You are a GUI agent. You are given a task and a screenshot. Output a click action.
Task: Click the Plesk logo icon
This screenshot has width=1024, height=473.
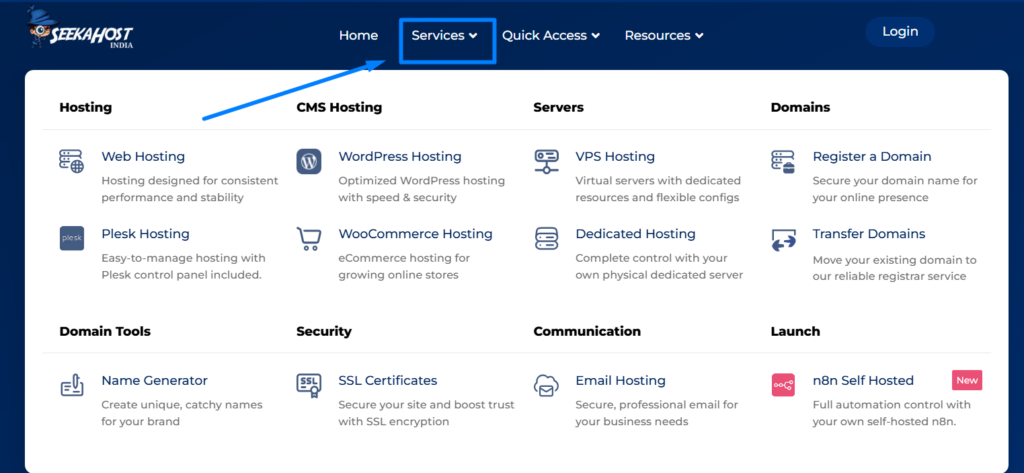click(72, 238)
